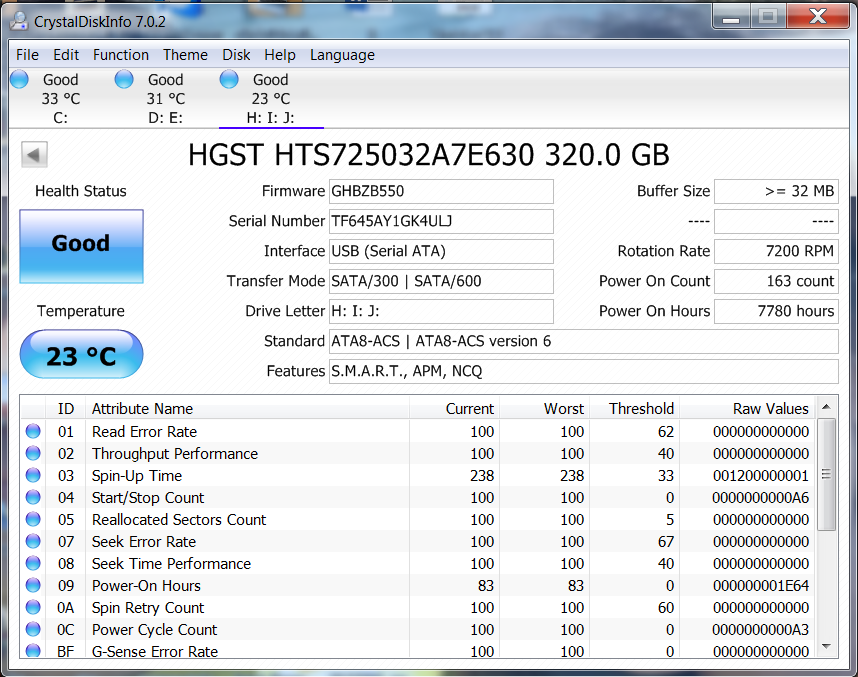The width and height of the screenshot is (858, 677).
Task: Click the Serial Number field
Action: click(x=441, y=221)
